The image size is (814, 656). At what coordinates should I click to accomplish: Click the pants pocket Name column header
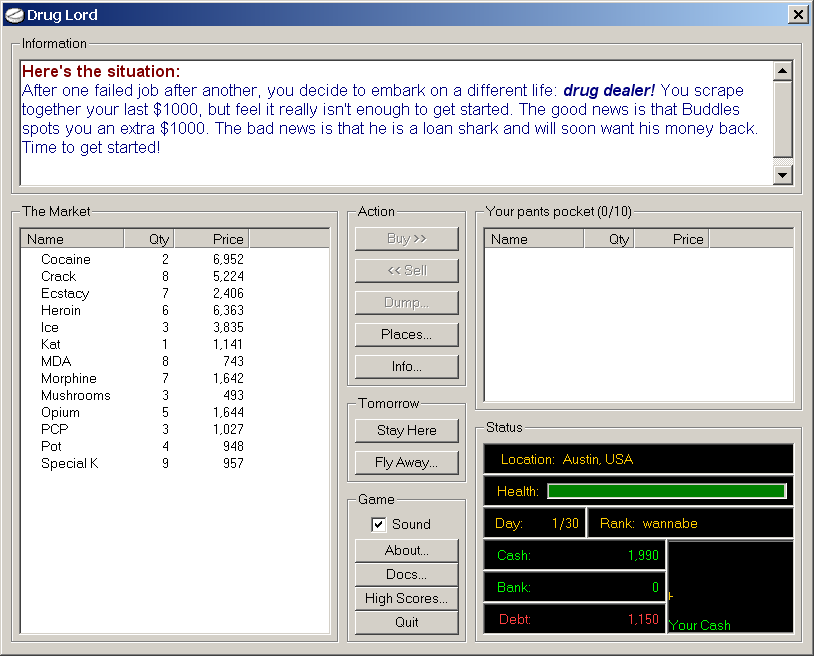point(534,239)
